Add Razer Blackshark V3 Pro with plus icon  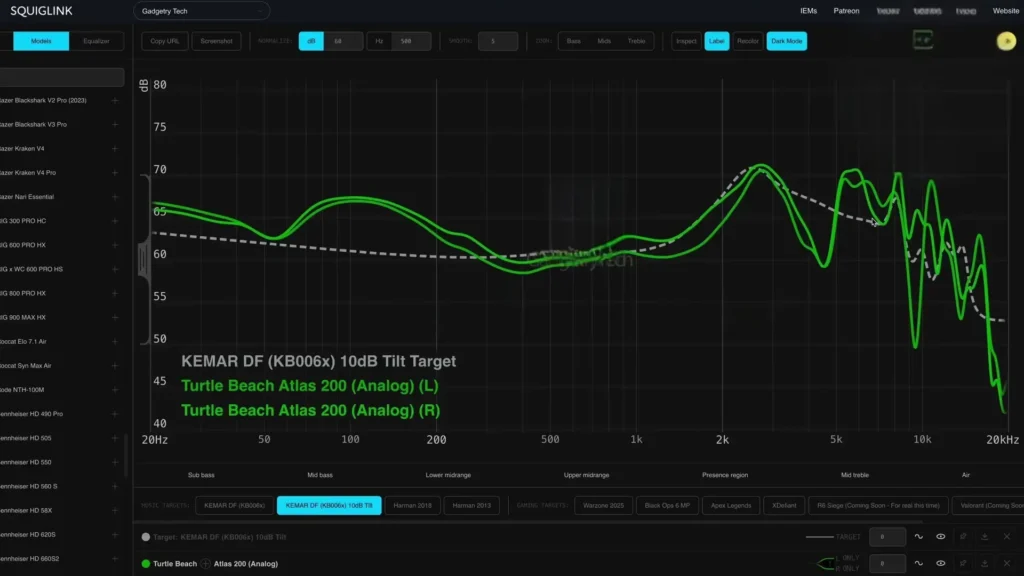point(115,125)
